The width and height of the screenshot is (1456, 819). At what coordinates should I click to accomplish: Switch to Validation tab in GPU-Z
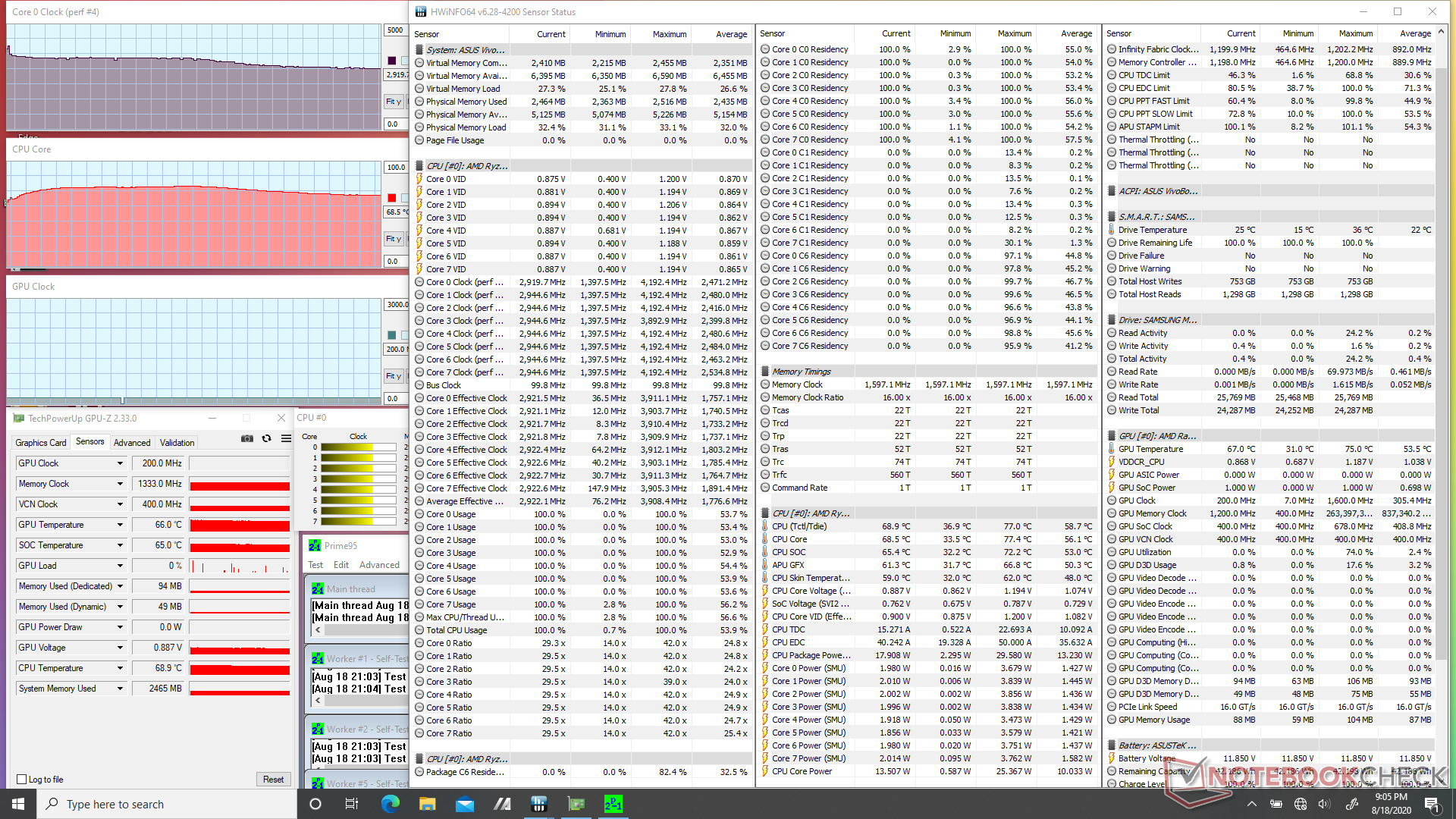tap(177, 443)
